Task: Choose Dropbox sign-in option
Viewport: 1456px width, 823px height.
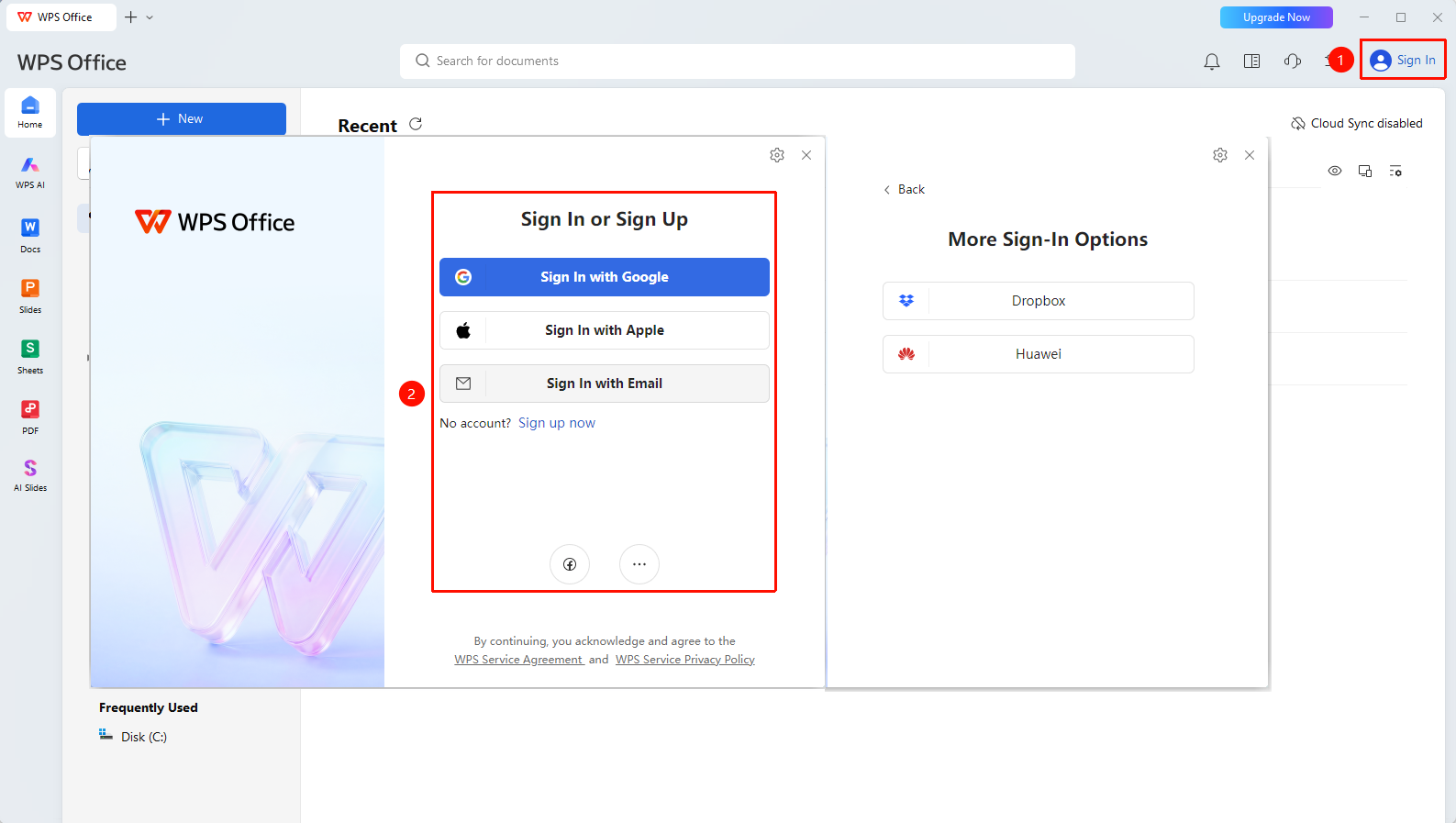Action: coord(1039,301)
